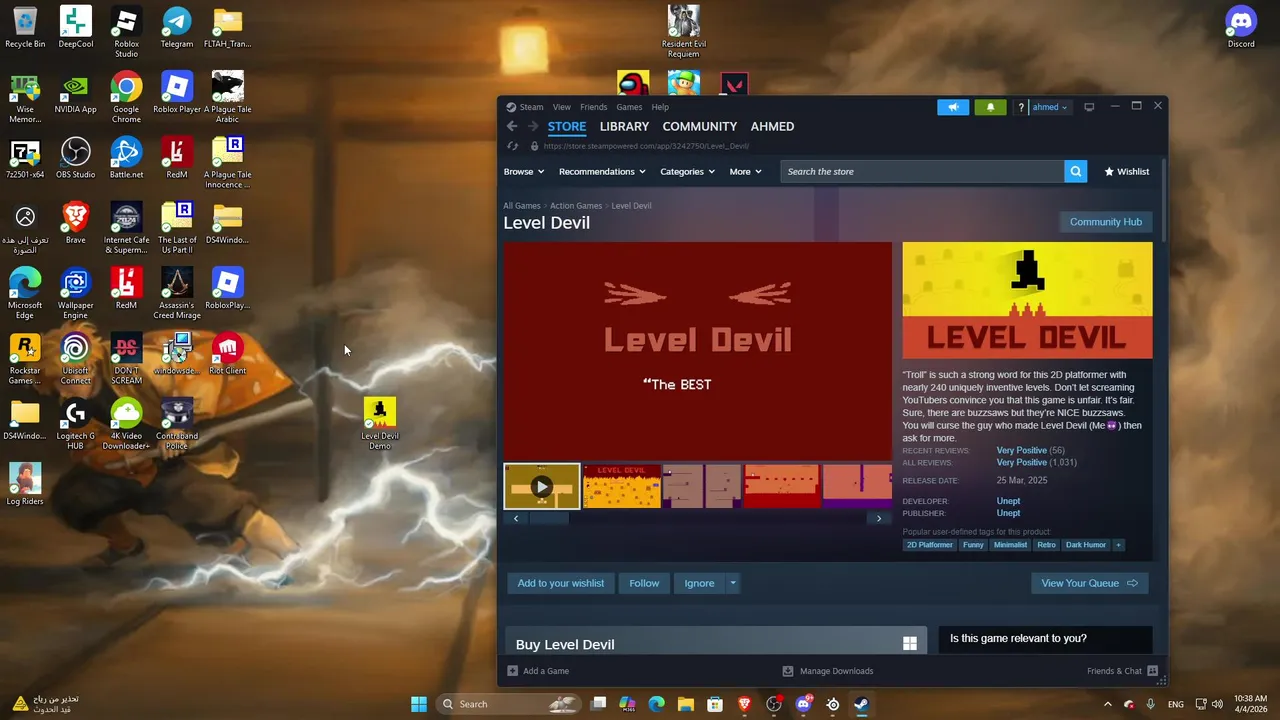Open Steam announcements megaphone button
Image resolution: width=1280 pixels, height=720 pixels.
(953, 107)
